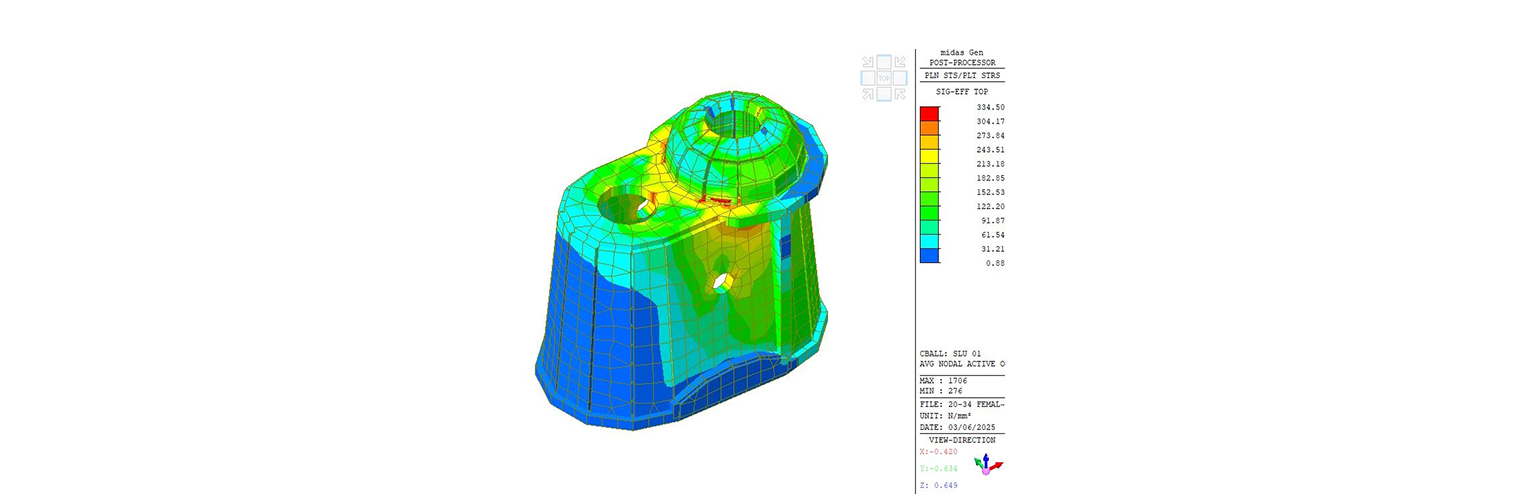The image size is (1521, 494).
Task: Pick the dark blue legend swatch above 0.88
Action: click(929, 256)
